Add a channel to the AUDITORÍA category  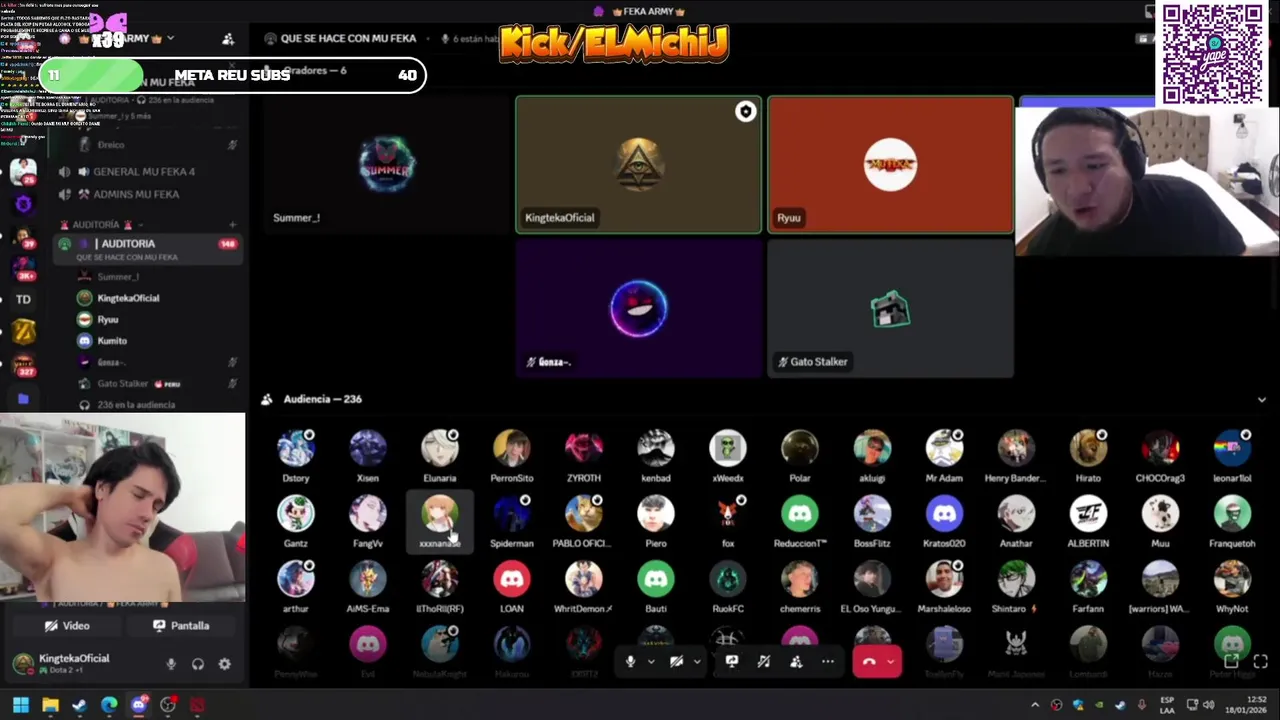(232, 225)
